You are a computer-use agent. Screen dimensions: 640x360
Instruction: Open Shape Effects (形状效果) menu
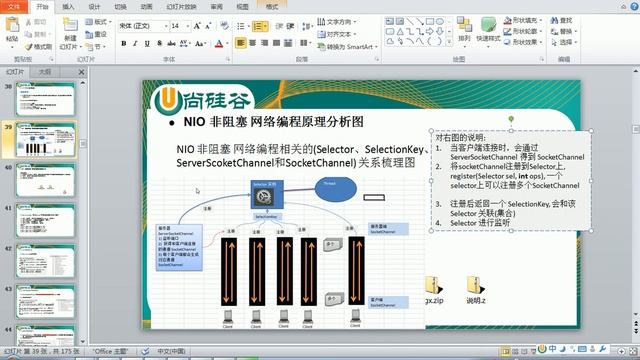click(x=522, y=42)
